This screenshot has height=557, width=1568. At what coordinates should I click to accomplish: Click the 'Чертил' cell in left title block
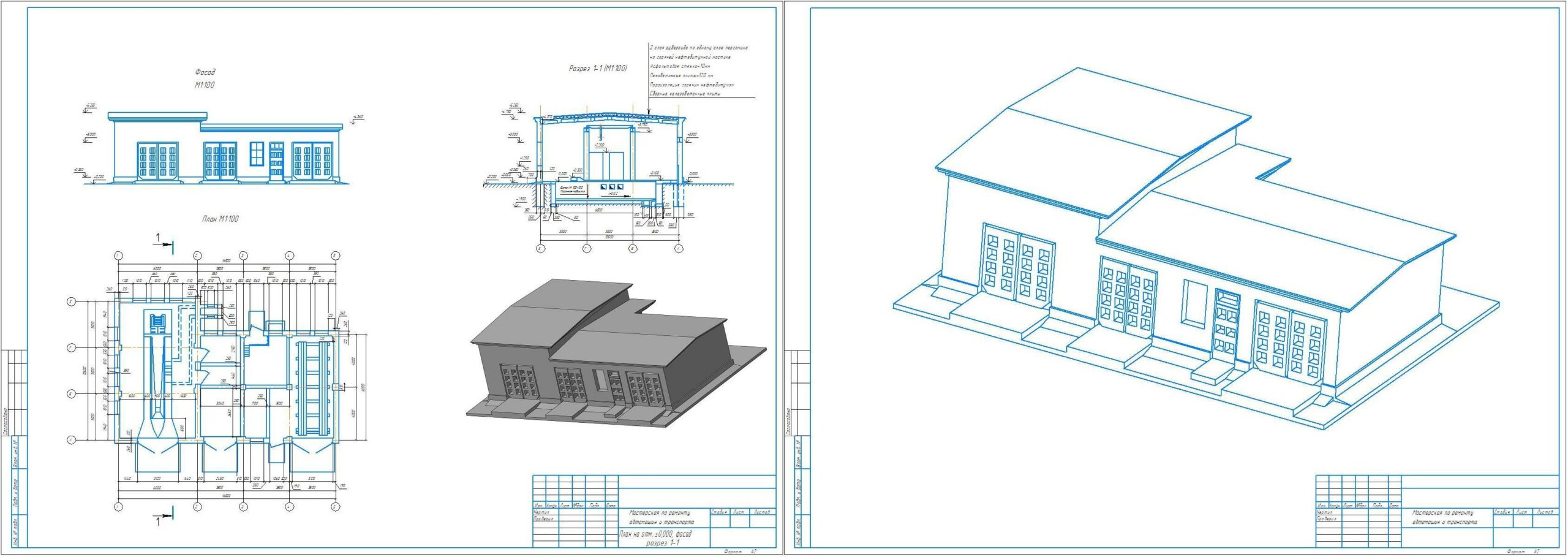tap(545, 512)
